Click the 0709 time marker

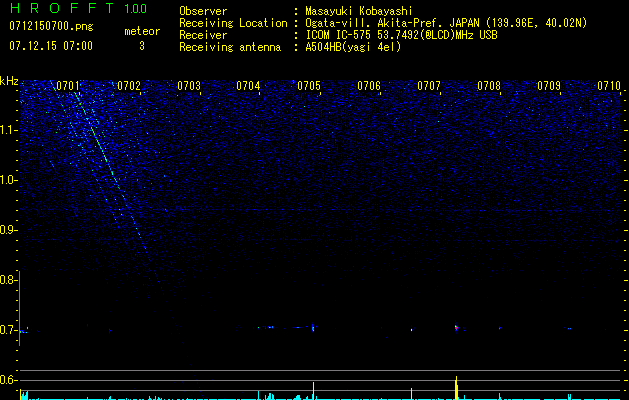[x=549, y=86]
